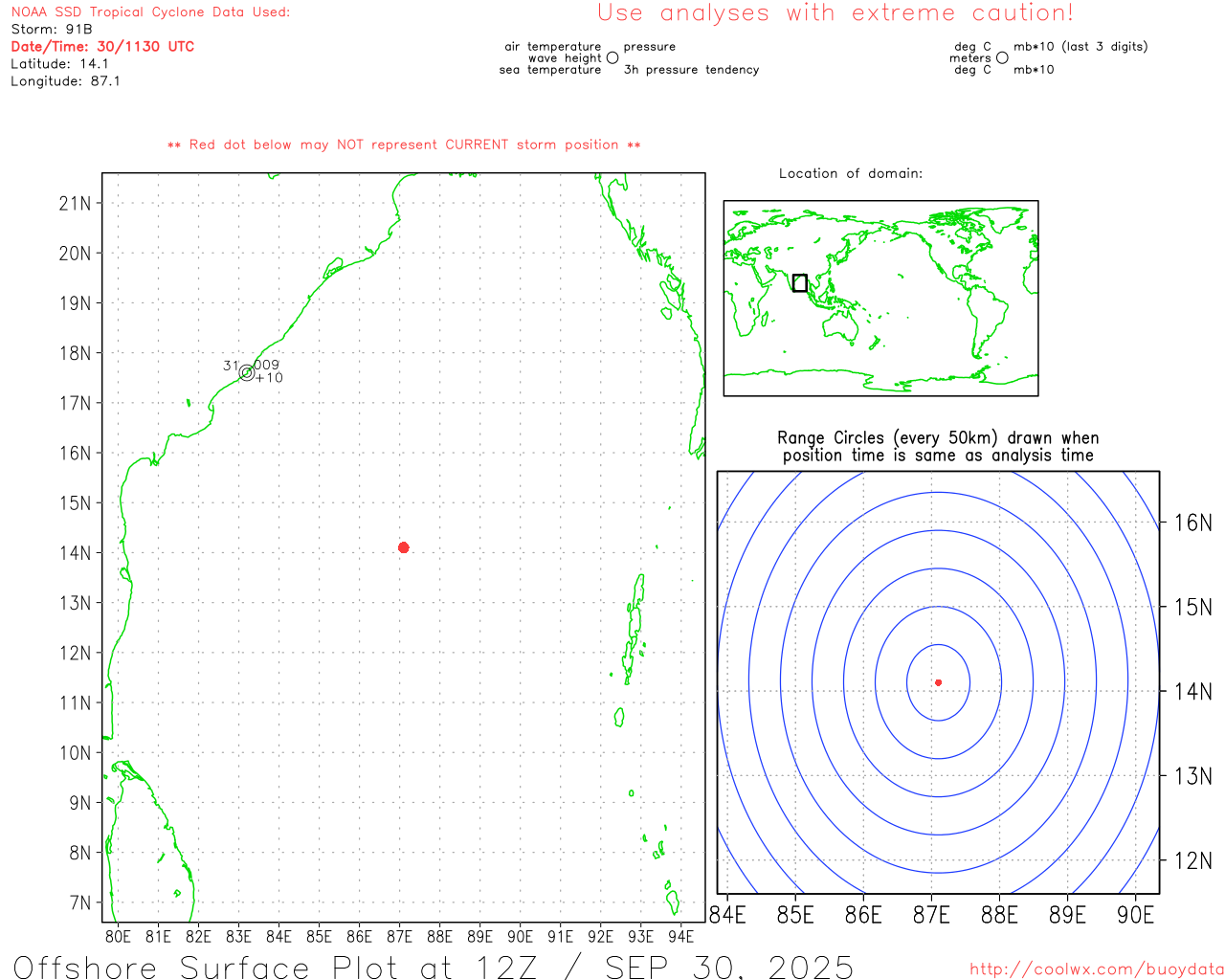
Task: Open the coolwx.com buoydata link
Action: point(1096,969)
